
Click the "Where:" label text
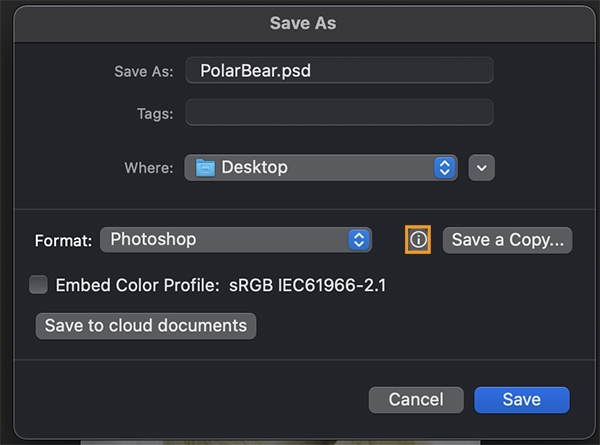(x=149, y=168)
